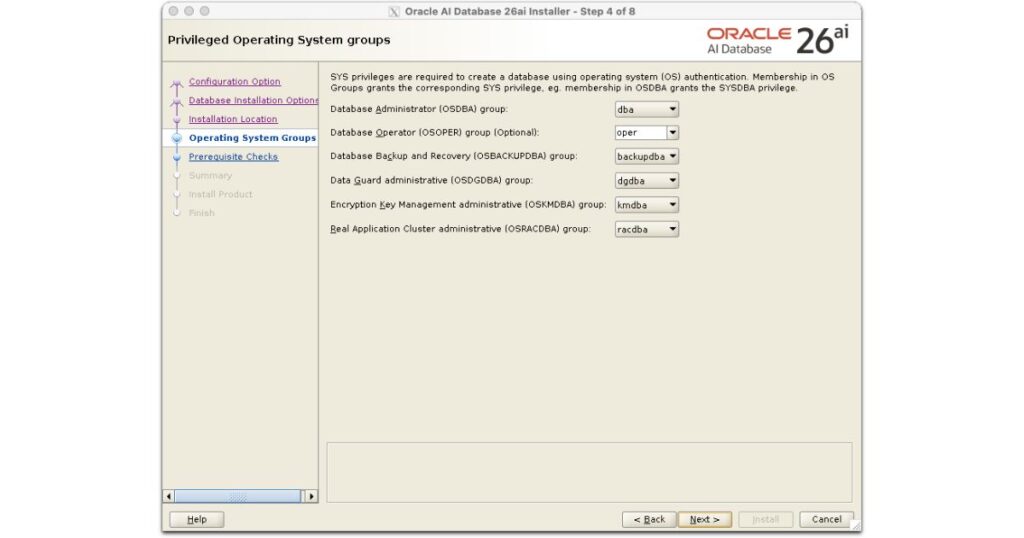Viewport: 1024px width, 538px height.
Task: Click the Database Administrator (OSDBA) group label
Action: tap(419, 109)
